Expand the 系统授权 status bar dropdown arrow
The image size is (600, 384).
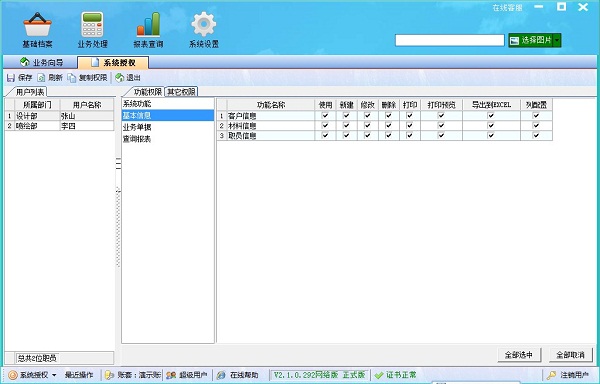(x=54, y=375)
